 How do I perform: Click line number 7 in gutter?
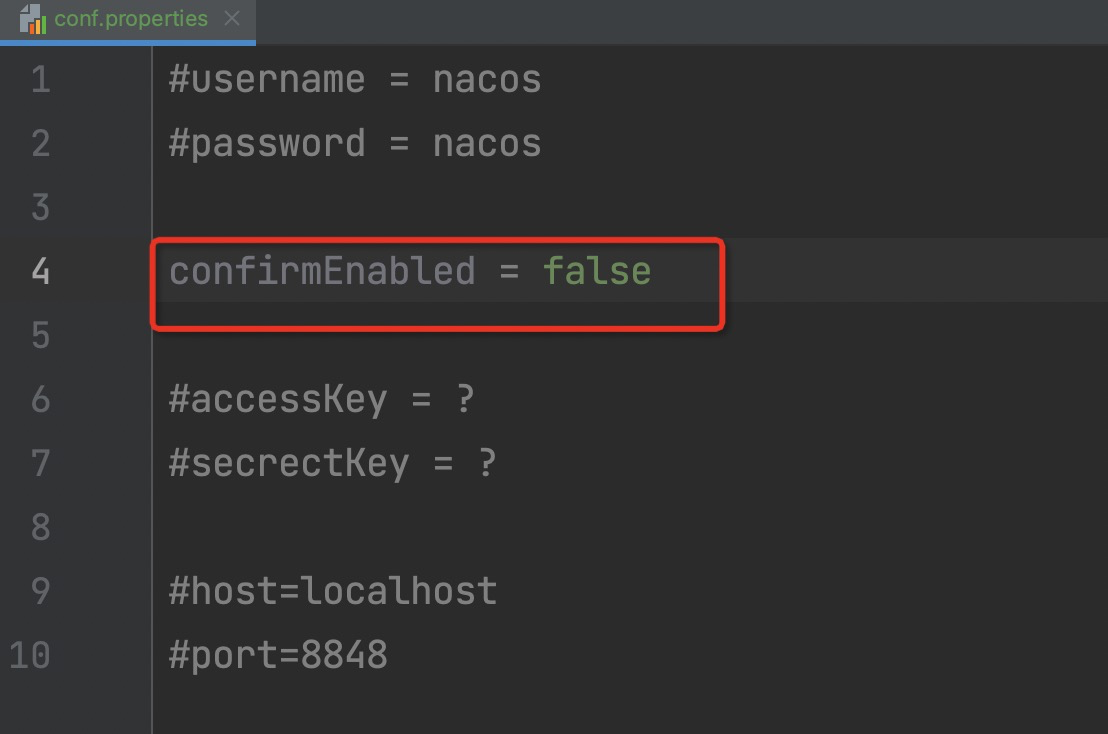(40, 463)
